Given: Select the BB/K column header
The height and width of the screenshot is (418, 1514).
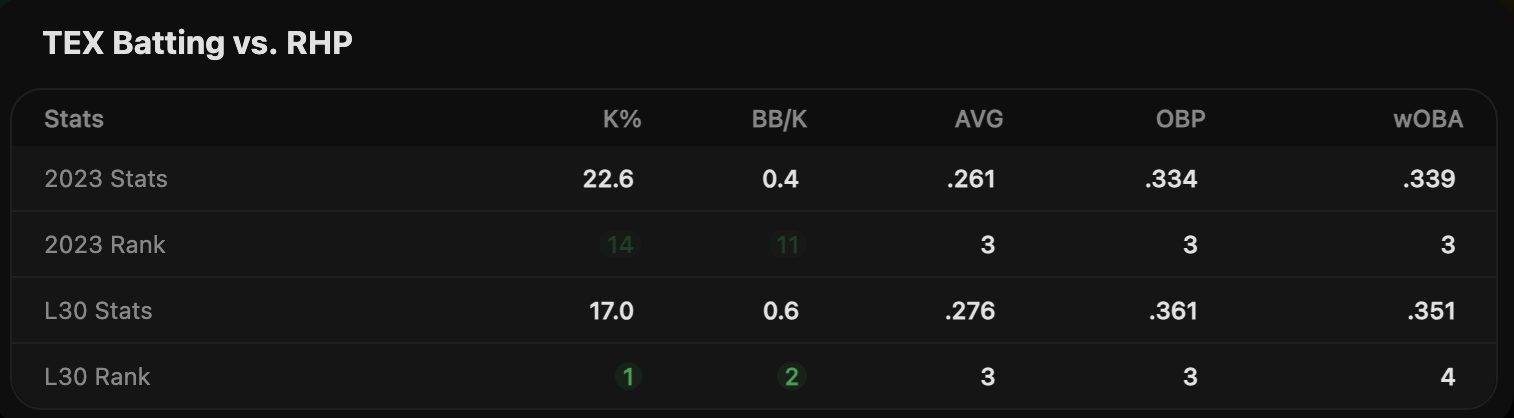Looking at the screenshot, I should pos(779,120).
